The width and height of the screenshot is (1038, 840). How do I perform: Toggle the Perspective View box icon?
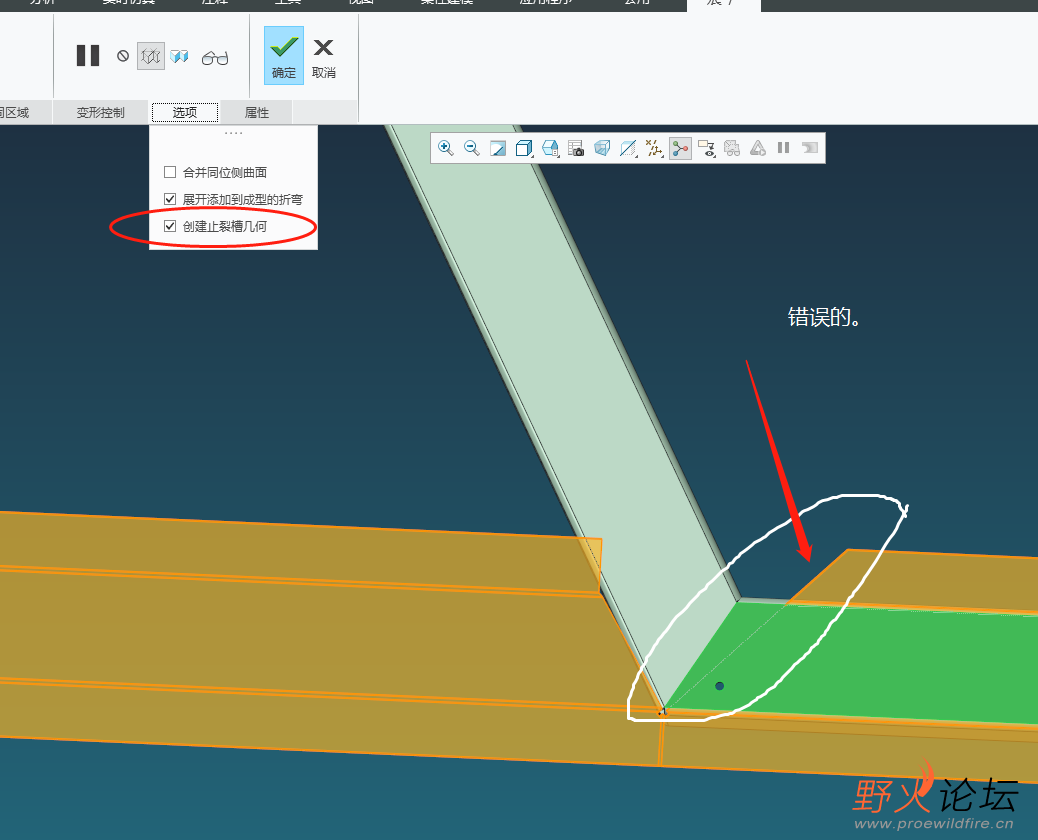(602, 148)
